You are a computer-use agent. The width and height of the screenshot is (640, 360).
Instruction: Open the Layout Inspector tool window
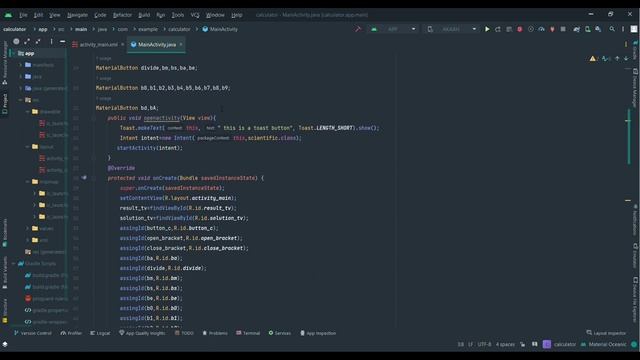606,333
